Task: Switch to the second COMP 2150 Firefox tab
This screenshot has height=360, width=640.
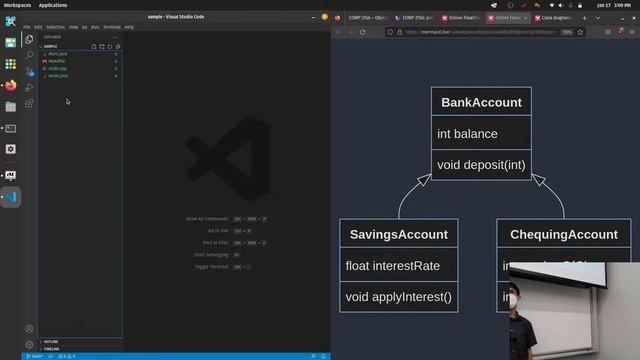Action: (x=414, y=18)
